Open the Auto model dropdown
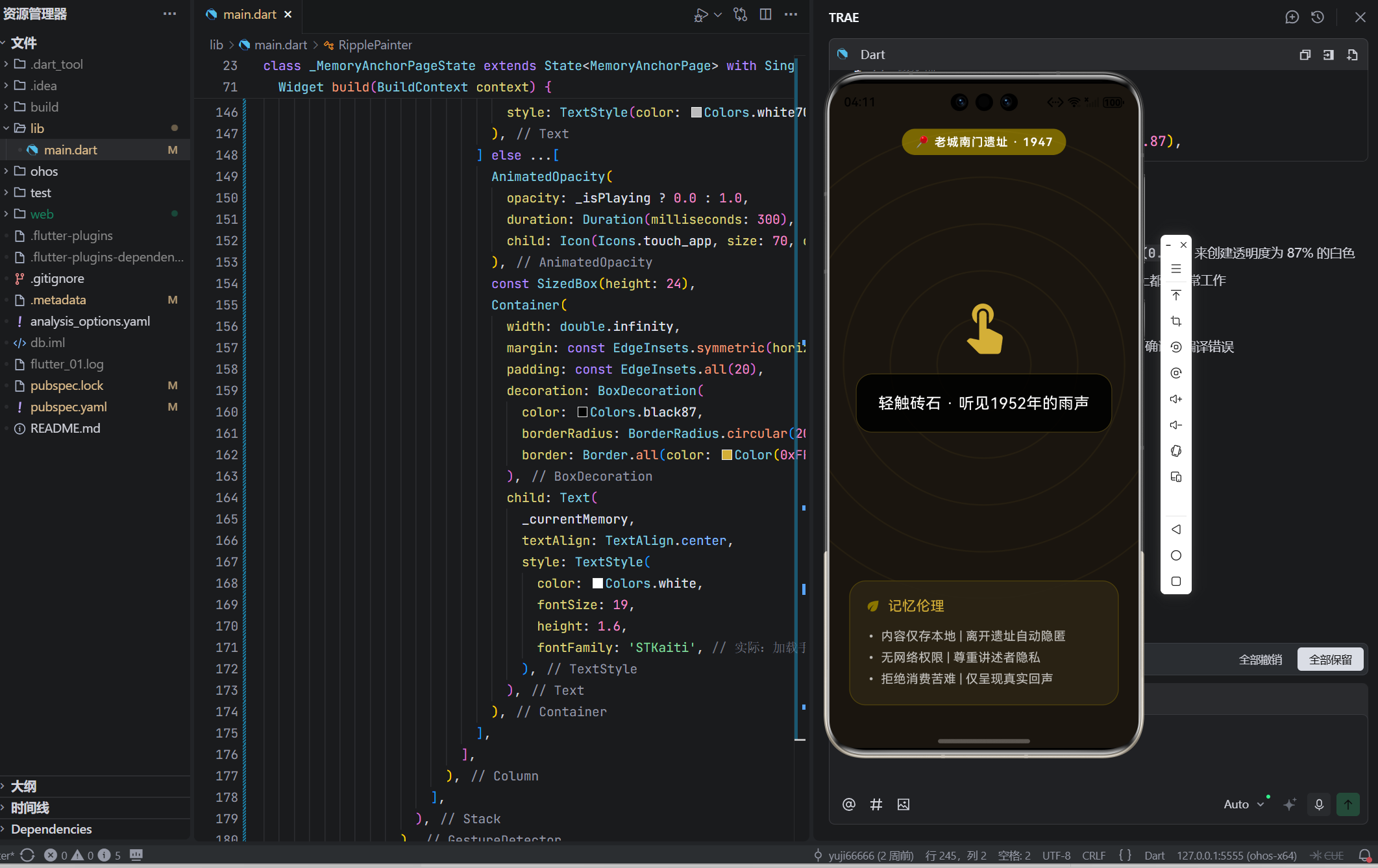 [1244, 804]
